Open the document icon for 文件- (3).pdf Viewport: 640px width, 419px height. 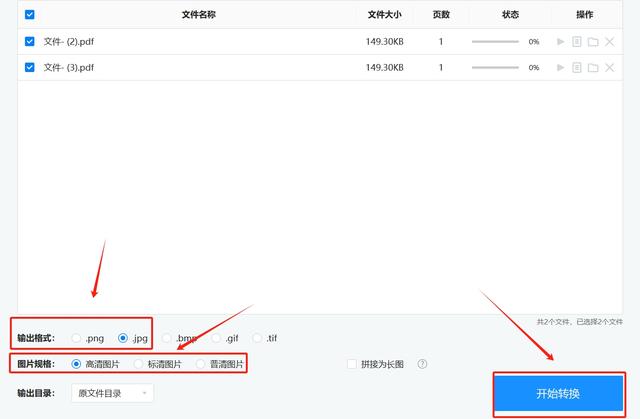(x=577, y=67)
